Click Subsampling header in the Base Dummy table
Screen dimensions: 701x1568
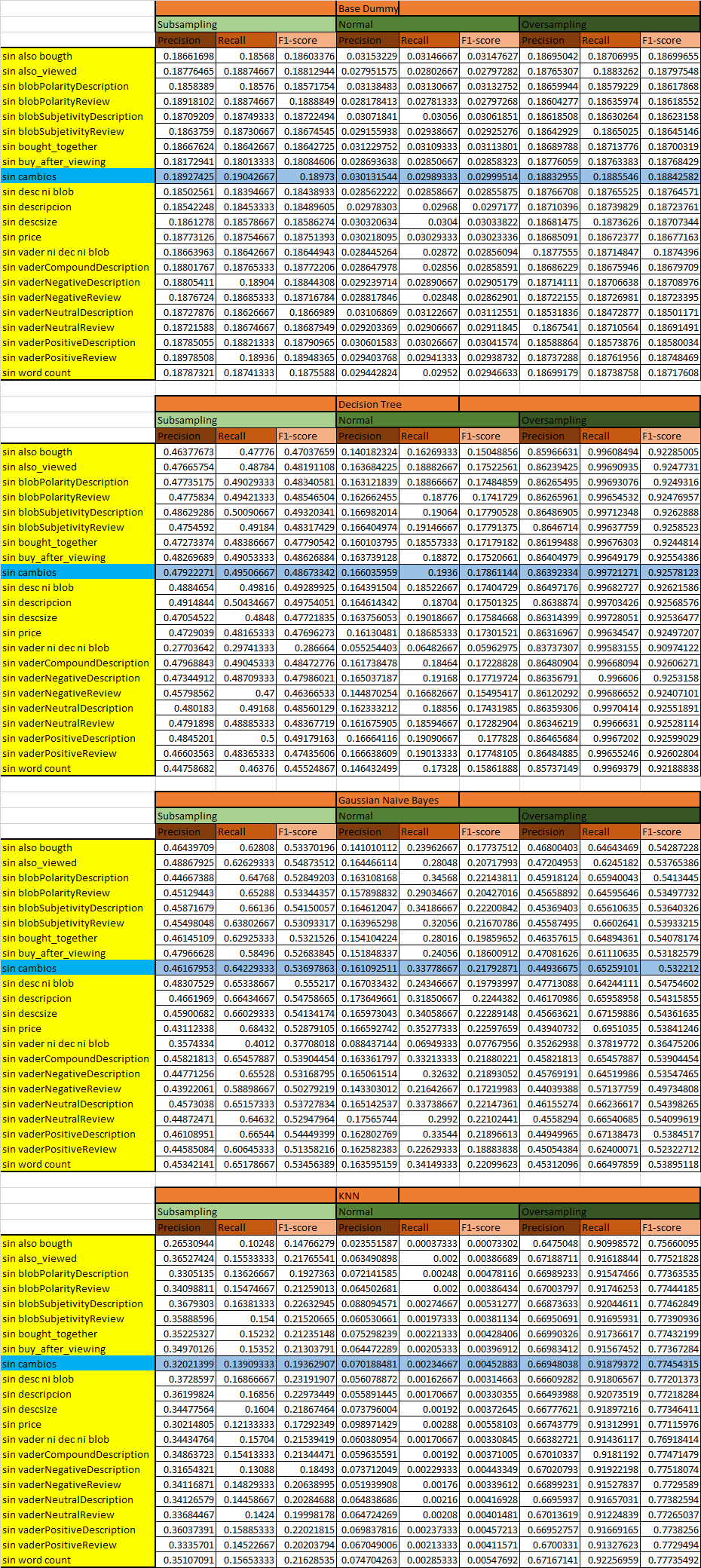coord(246,25)
